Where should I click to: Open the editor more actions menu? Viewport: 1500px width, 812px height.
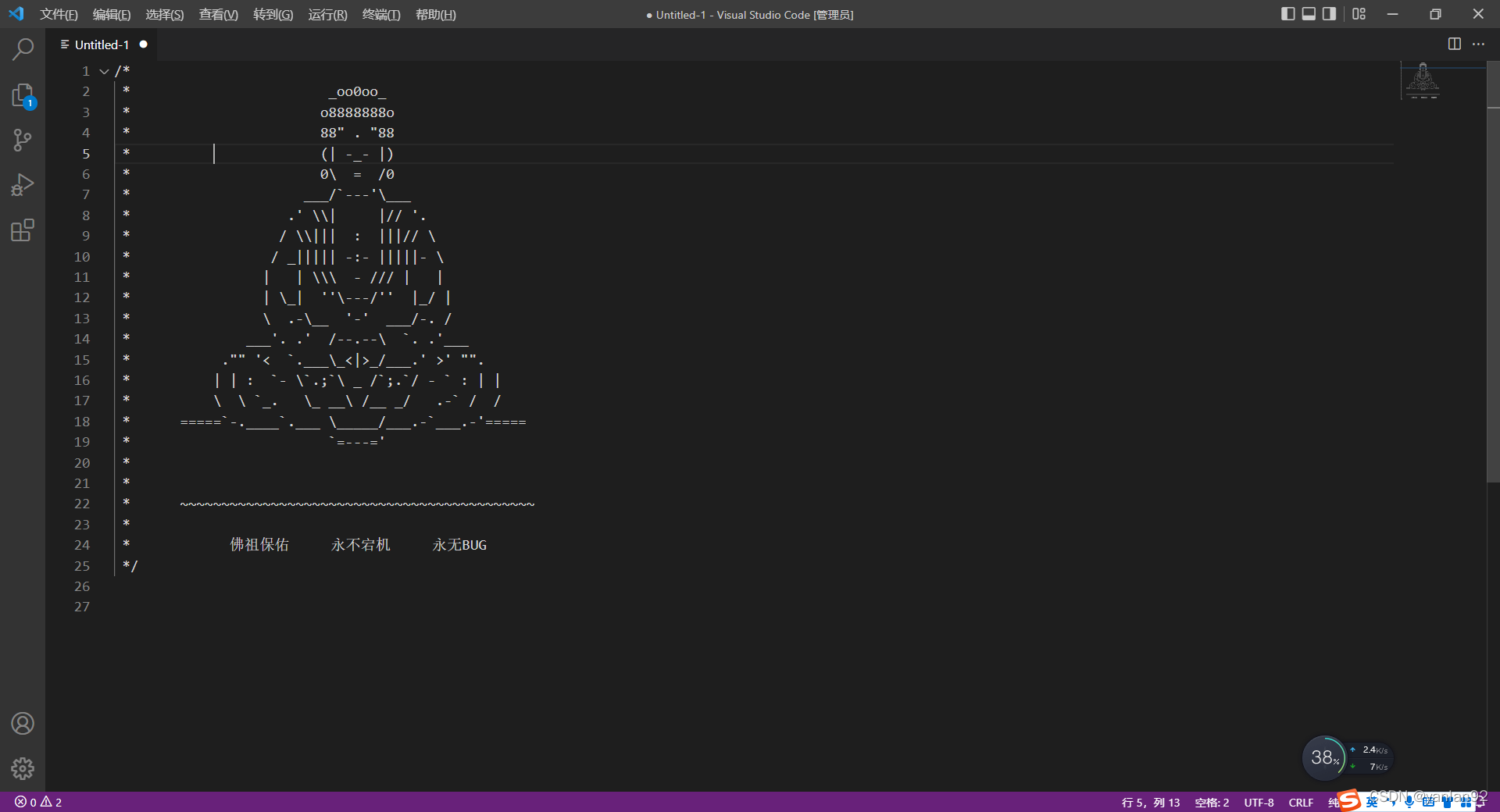coord(1480,44)
